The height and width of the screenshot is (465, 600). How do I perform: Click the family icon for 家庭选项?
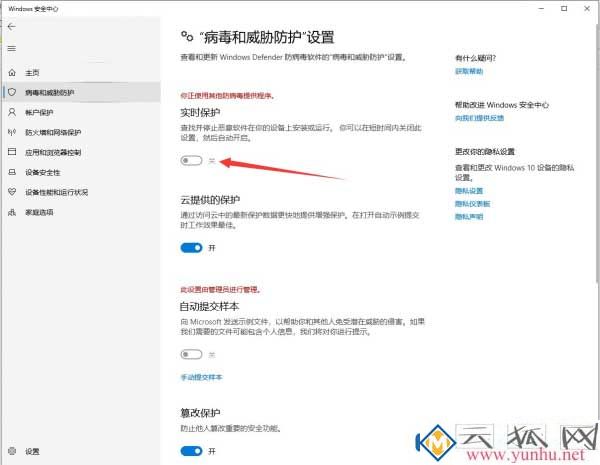click(x=12, y=212)
